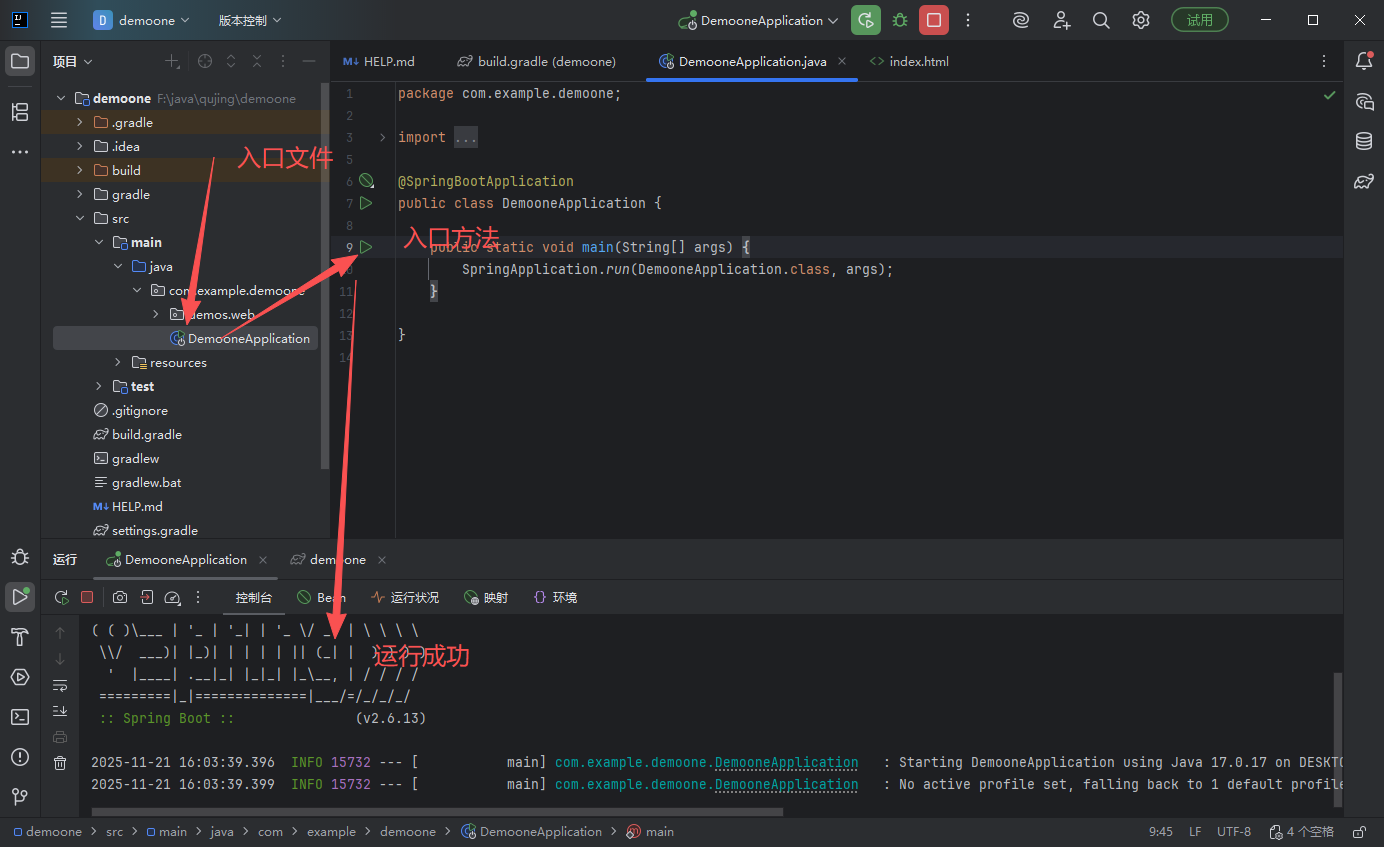Click LF line separator in status bar

1195,832
